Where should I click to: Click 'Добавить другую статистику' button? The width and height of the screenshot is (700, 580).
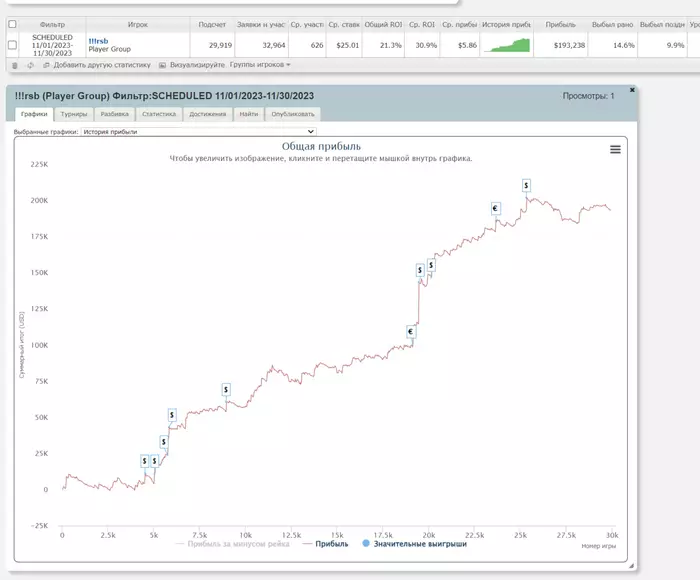pos(97,65)
